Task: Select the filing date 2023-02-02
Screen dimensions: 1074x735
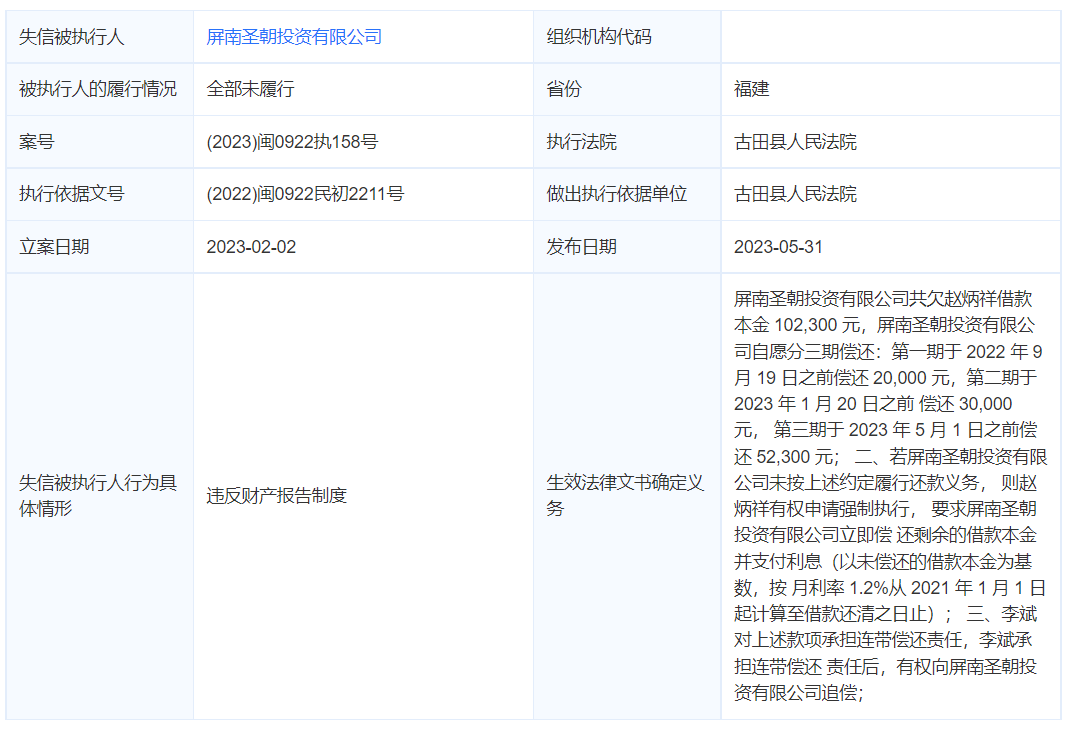Action: tap(251, 246)
